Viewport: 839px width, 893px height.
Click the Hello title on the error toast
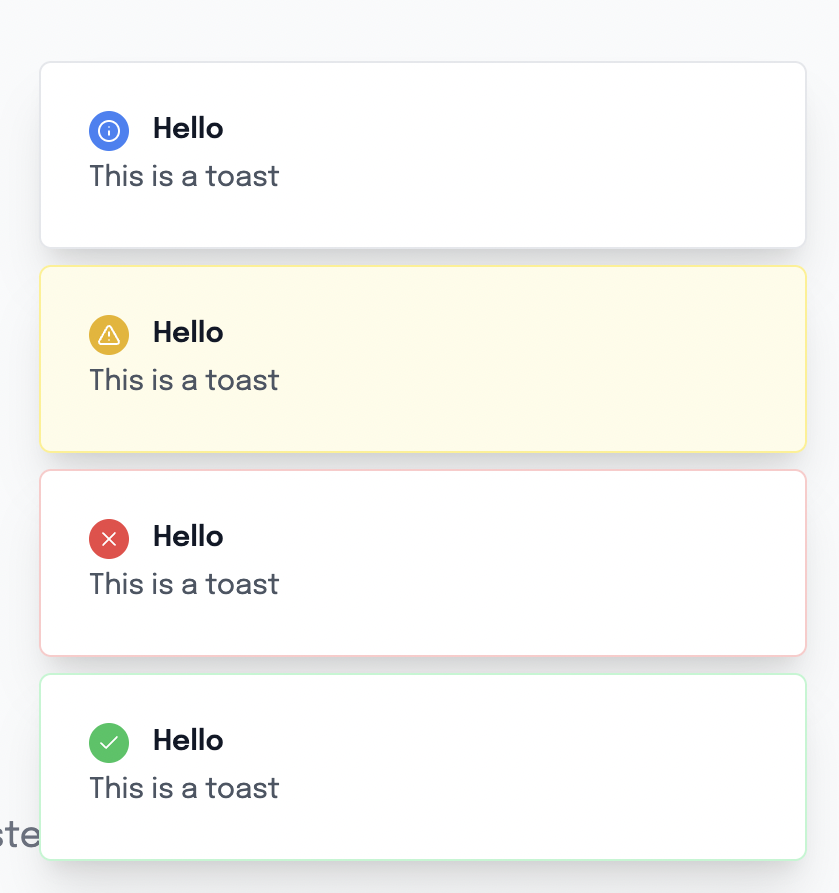(187, 537)
